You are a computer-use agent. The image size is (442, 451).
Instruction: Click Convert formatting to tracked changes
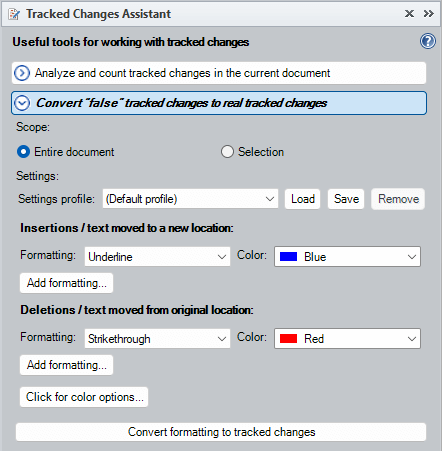[221, 432]
